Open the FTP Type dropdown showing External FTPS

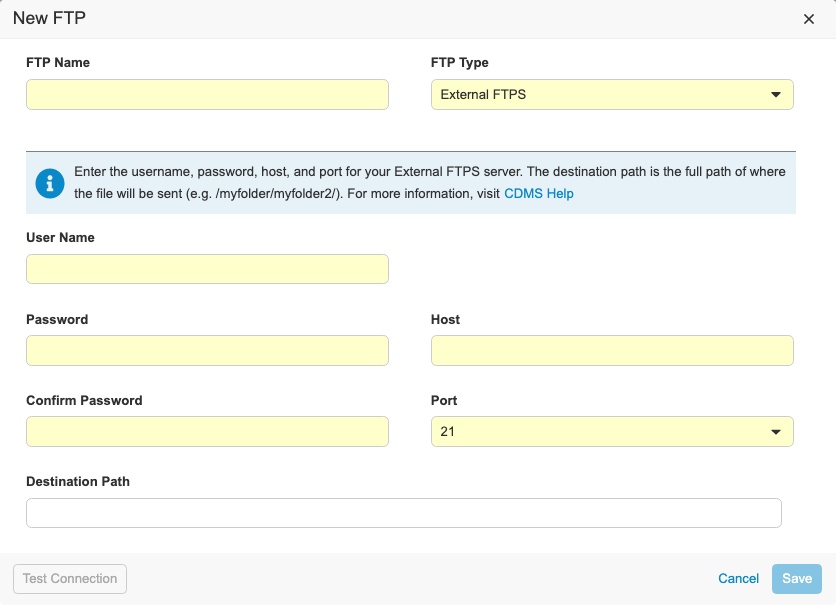pos(612,95)
